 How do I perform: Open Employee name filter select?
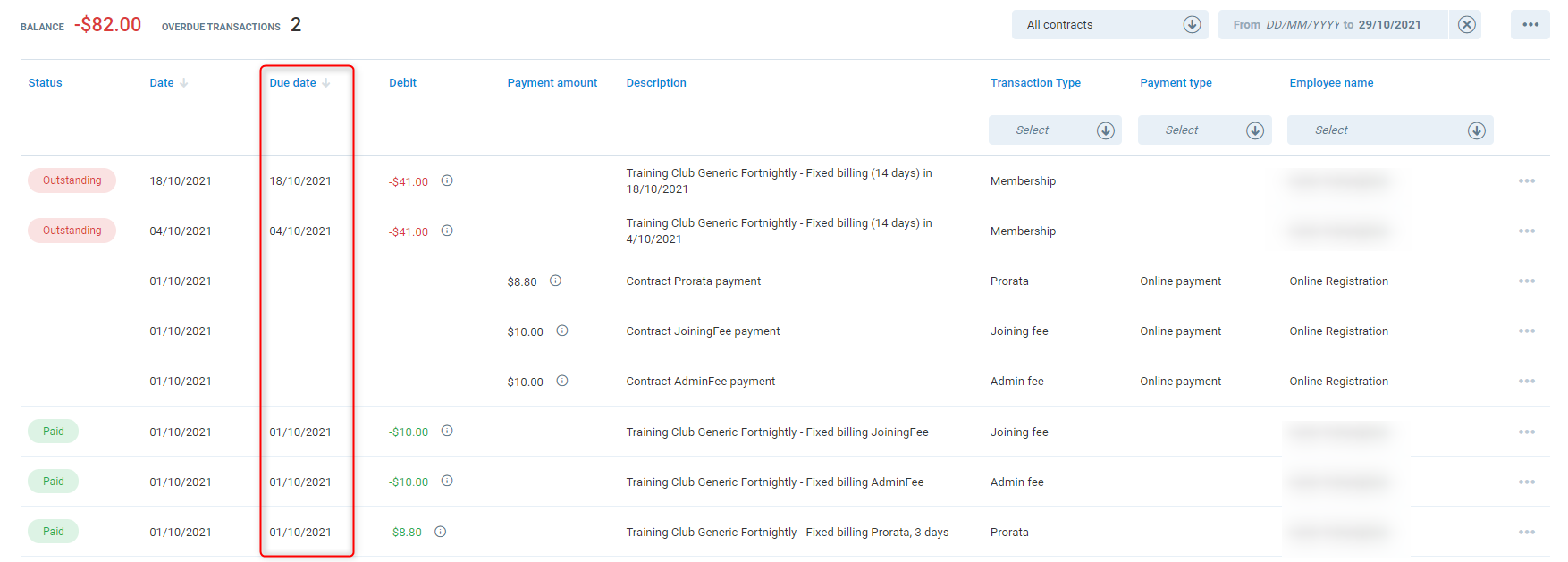(x=1389, y=130)
